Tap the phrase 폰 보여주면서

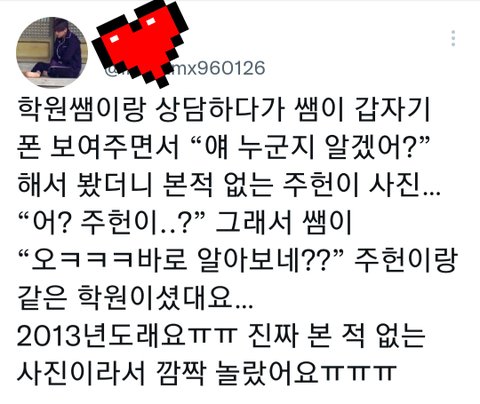point(98,147)
